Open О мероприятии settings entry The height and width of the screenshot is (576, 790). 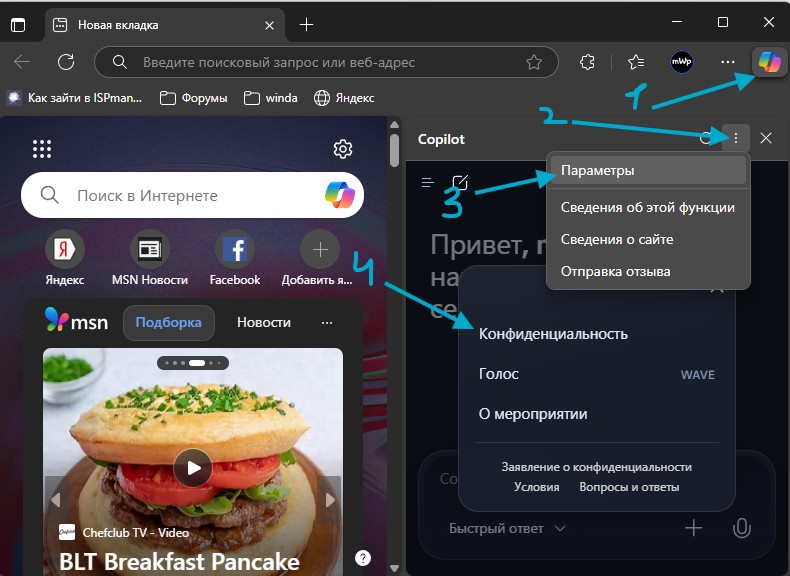coord(597,414)
